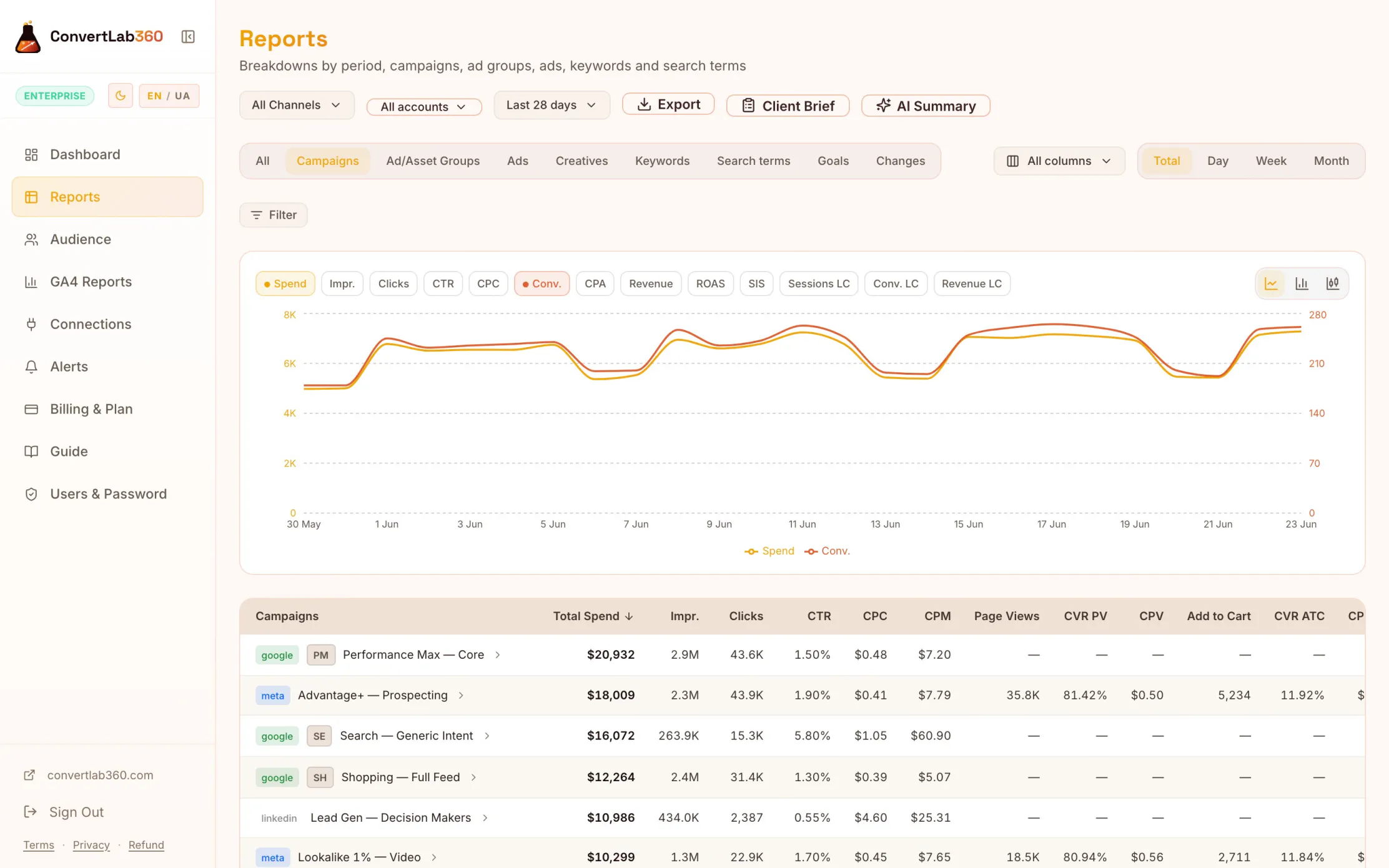
Task: Enable the ROAS metric chip
Action: point(710,284)
